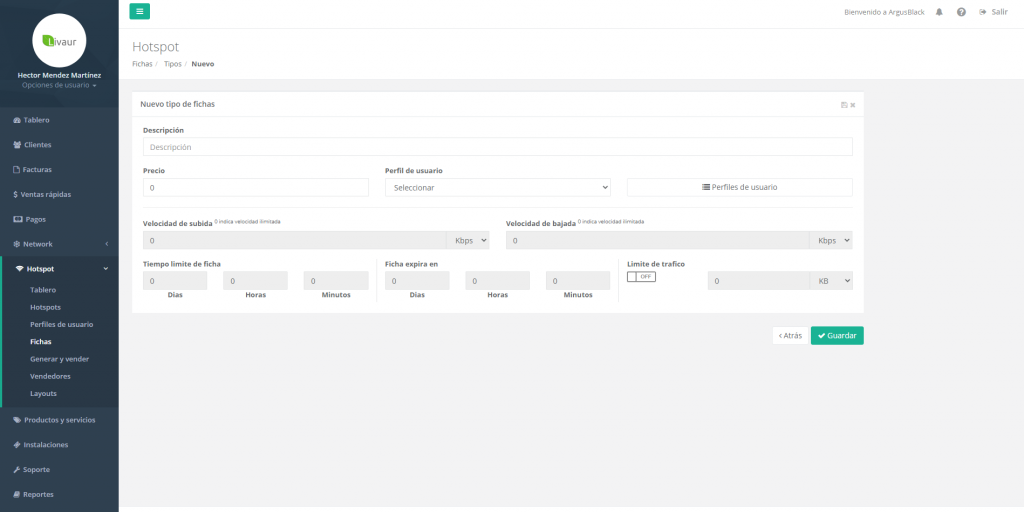Open Tablero from the sidebar
This screenshot has height=512, width=1024.
point(37,120)
